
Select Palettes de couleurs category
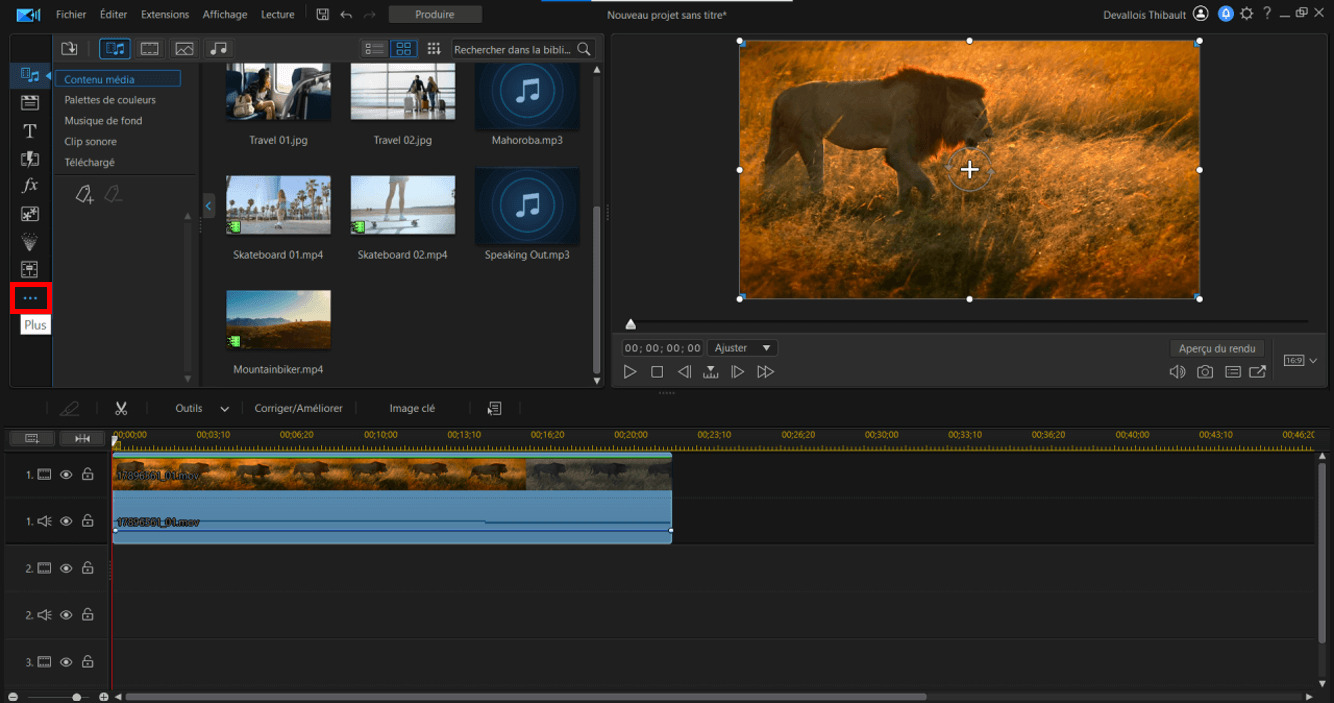point(110,100)
